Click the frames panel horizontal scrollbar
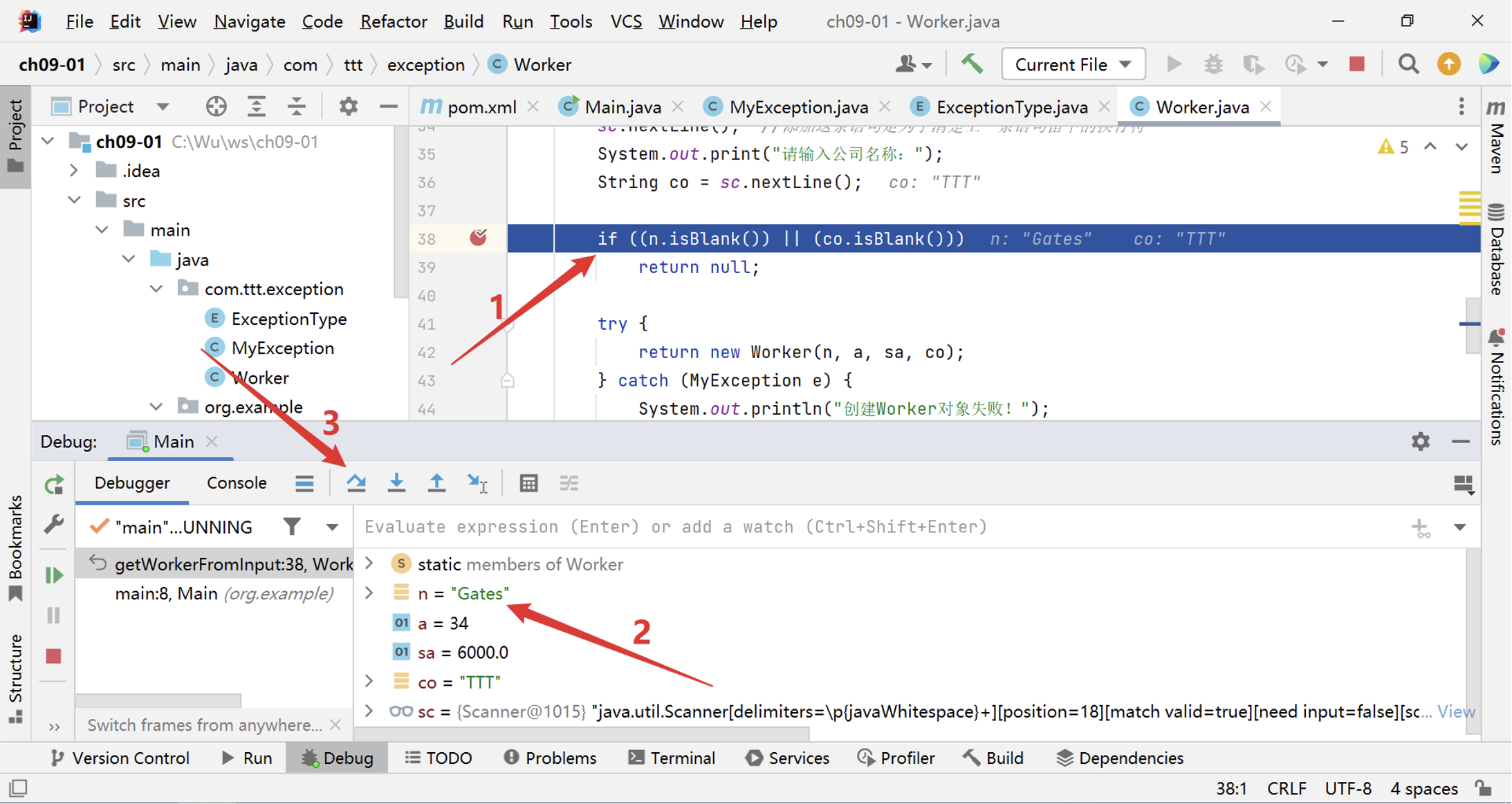 [158, 700]
